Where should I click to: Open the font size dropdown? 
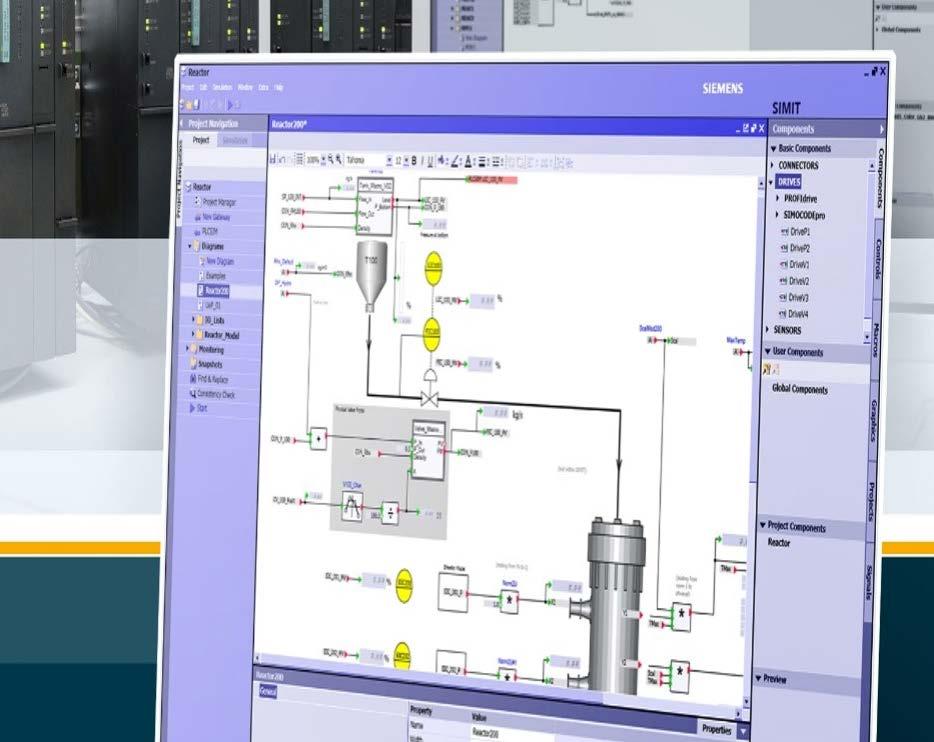tap(406, 161)
